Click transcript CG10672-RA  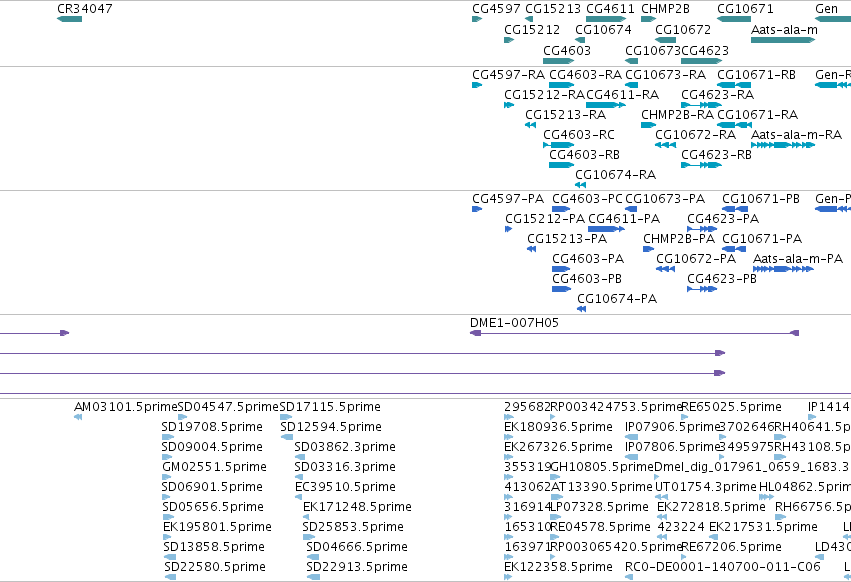(665, 145)
